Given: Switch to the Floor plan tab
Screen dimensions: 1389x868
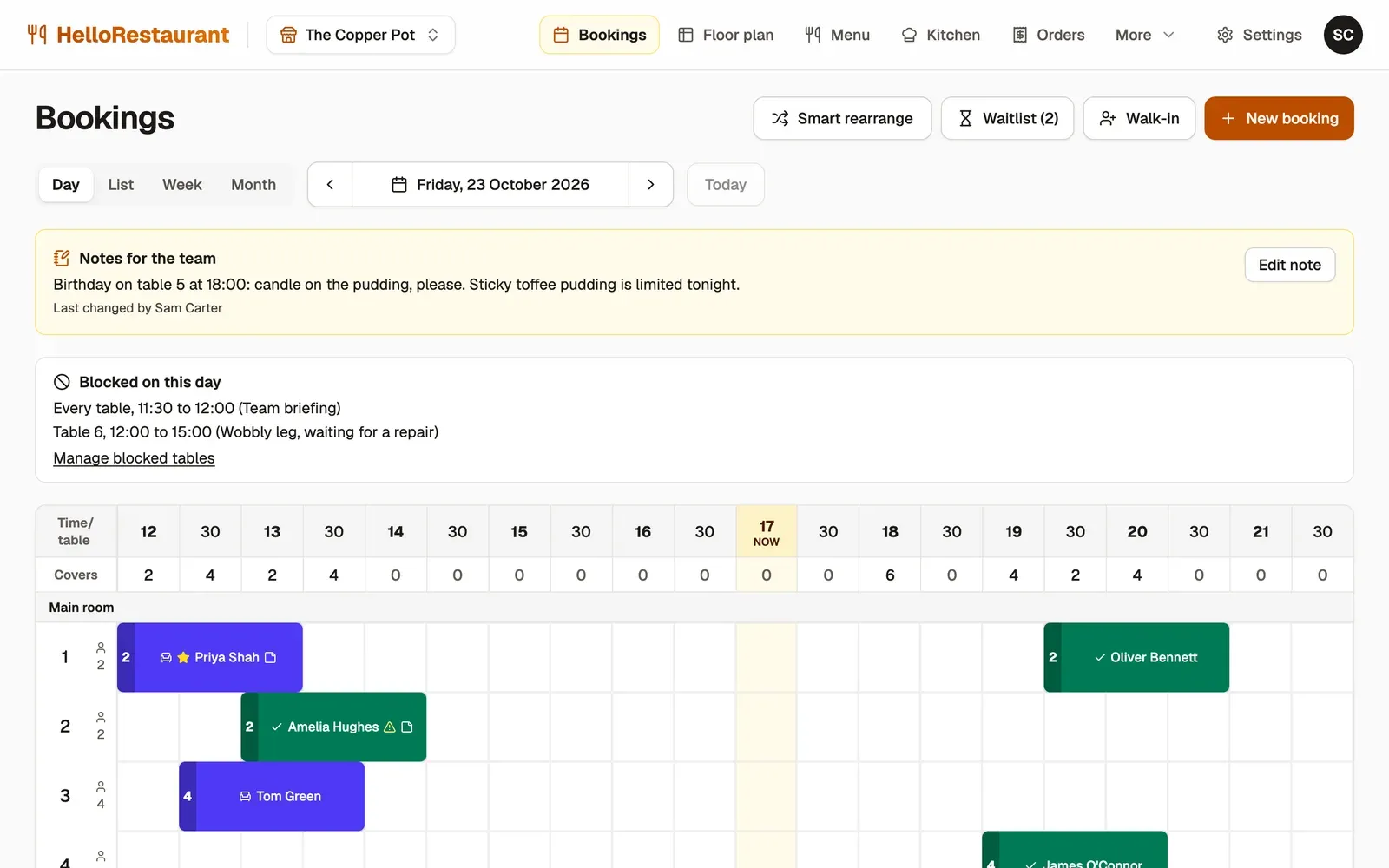Looking at the screenshot, I should [x=726, y=35].
